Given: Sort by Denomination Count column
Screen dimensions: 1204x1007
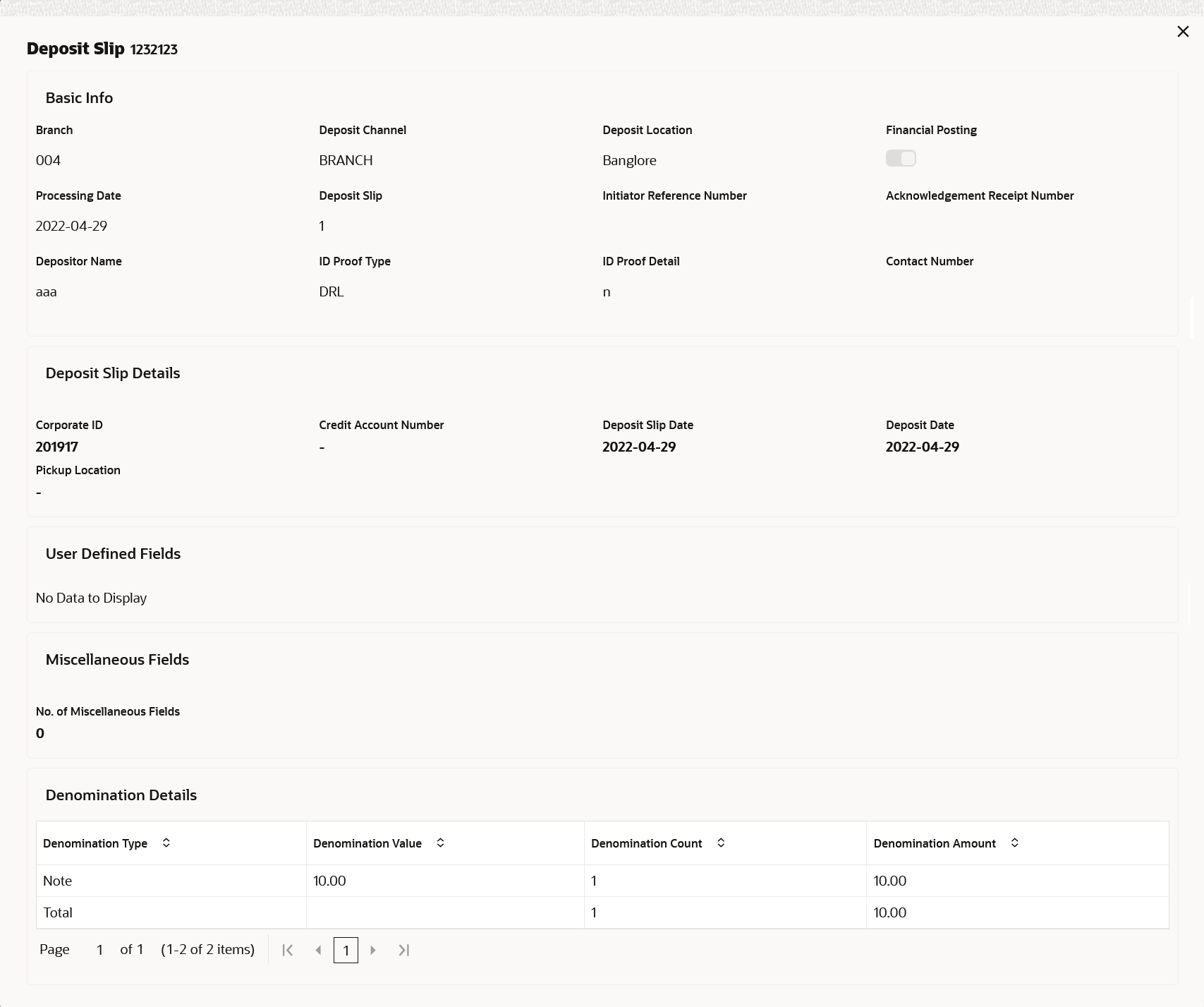Looking at the screenshot, I should [x=721, y=843].
